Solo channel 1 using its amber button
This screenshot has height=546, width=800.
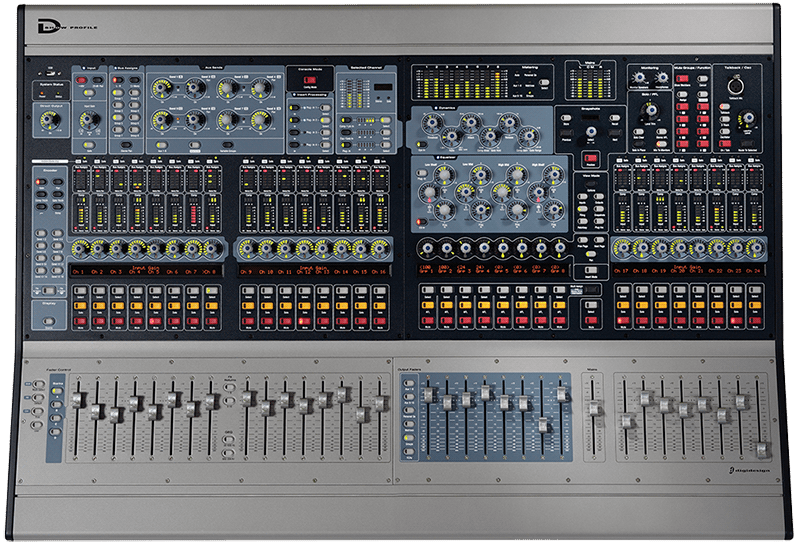(x=80, y=306)
